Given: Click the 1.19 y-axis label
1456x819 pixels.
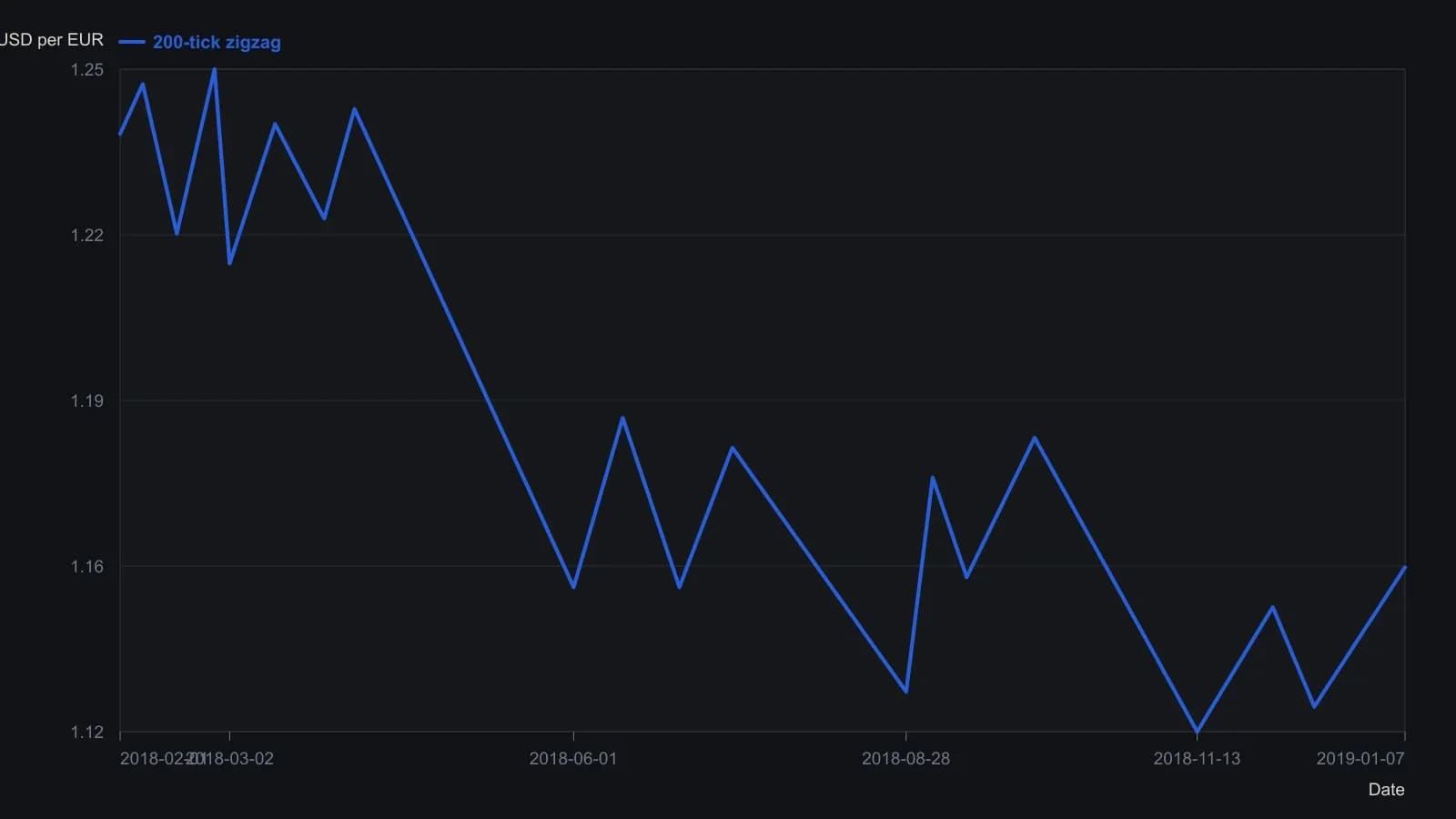Looking at the screenshot, I should [87, 400].
